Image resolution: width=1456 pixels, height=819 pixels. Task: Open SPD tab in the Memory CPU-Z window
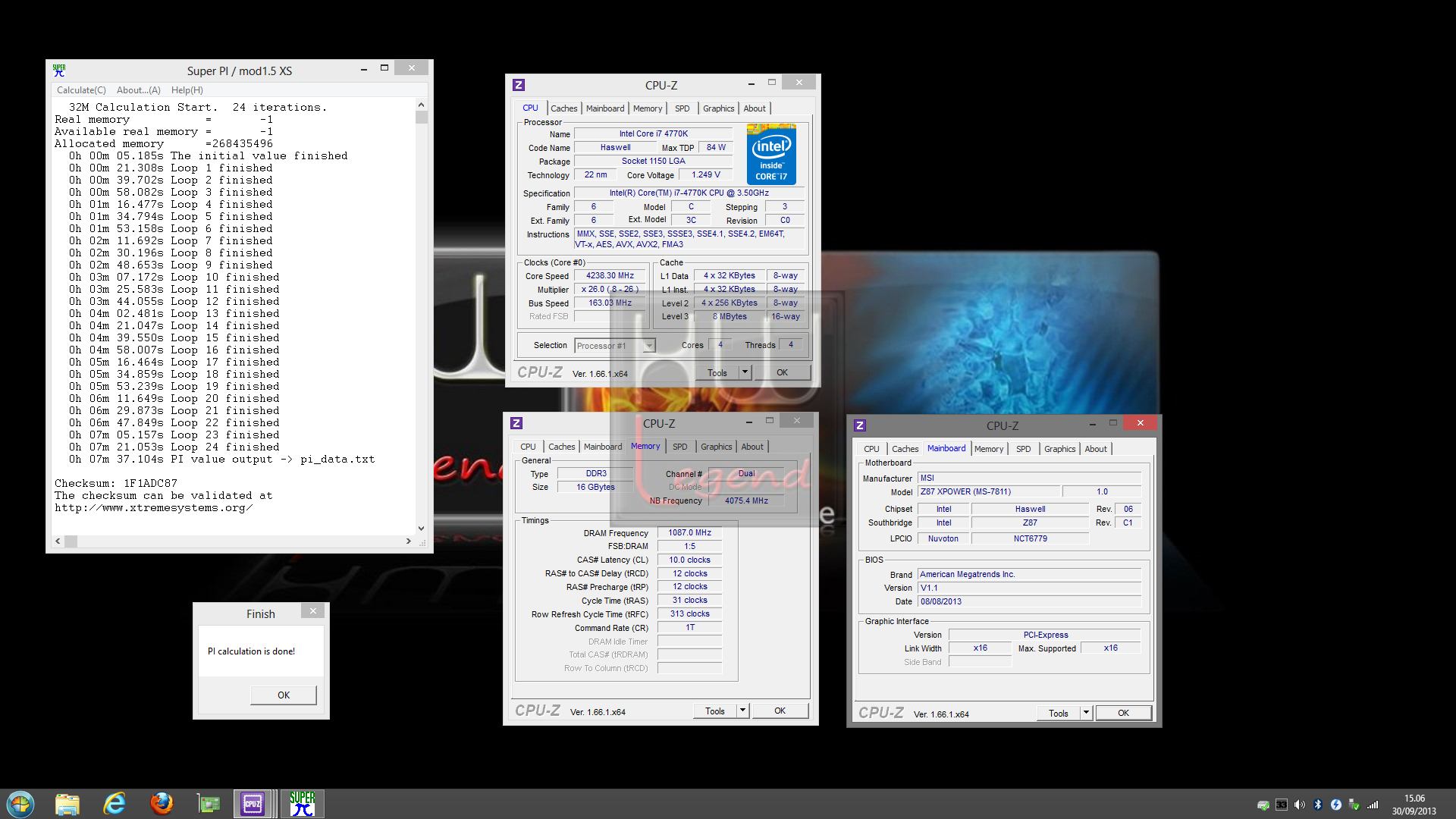680,447
